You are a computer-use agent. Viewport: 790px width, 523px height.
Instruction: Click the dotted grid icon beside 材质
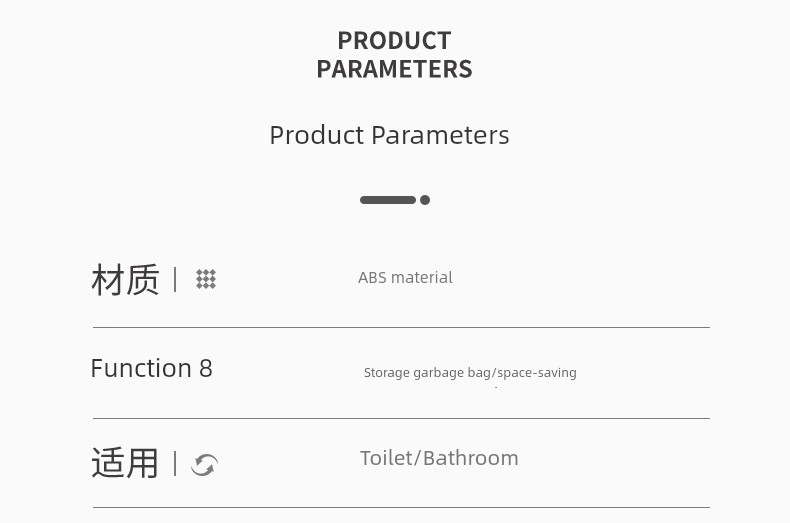[206, 279]
